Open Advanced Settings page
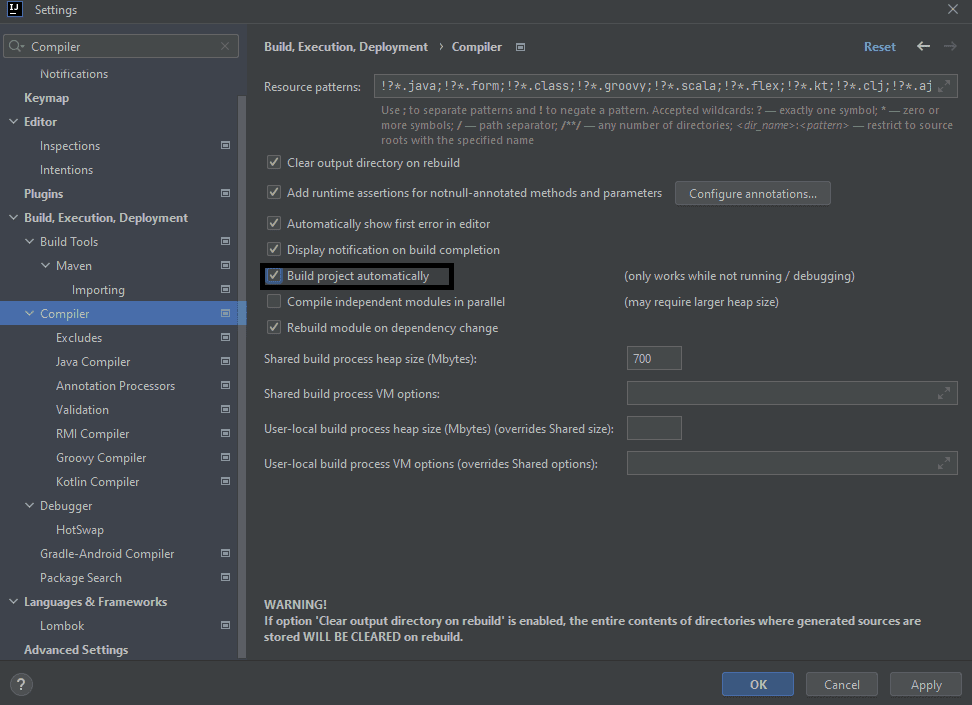 pyautogui.click(x=76, y=650)
